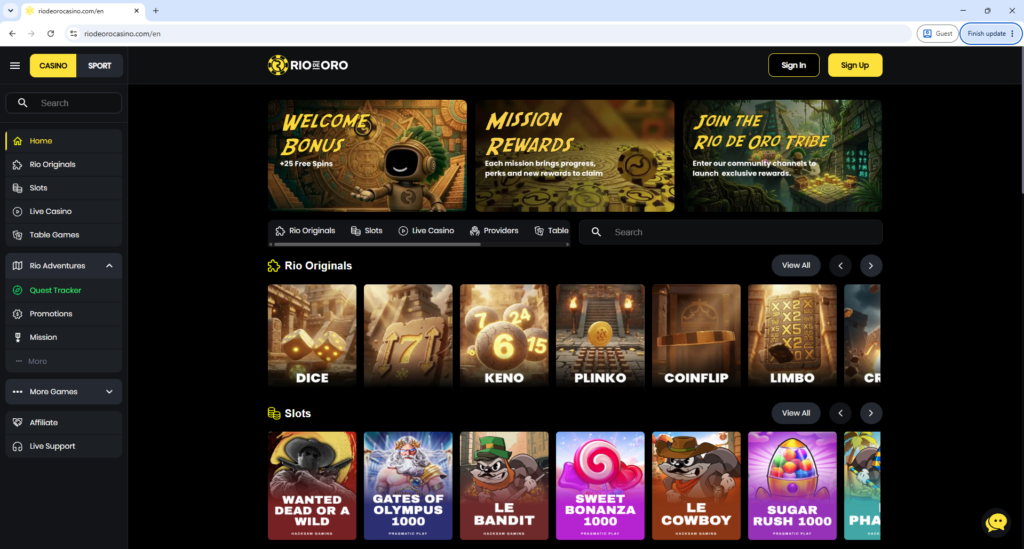1024x549 pixels.
Task: Open Sugar Rush 1000 slot
Action: pos(792,486)
